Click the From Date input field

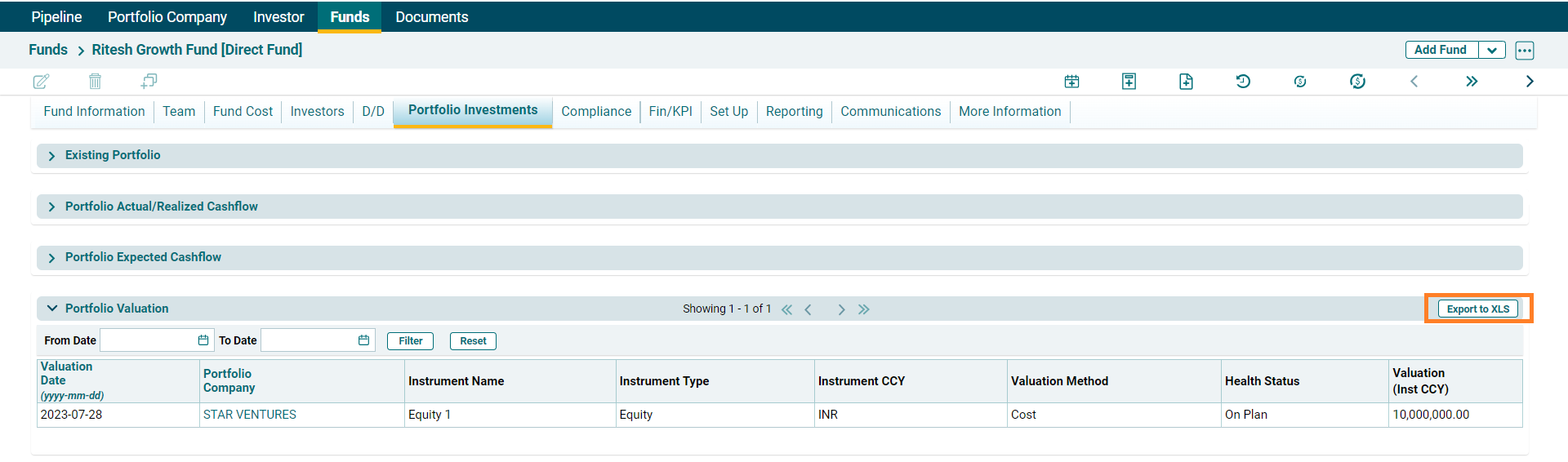[147, 341]
